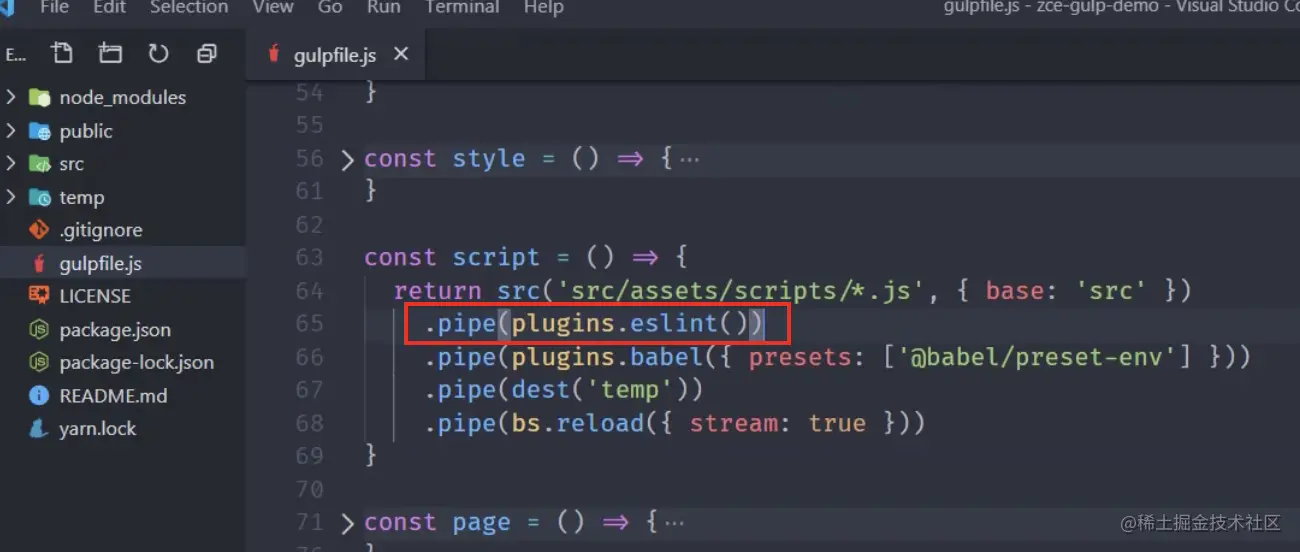Screen dimensions: 1300x552
Task: Select node_modules folder in explorer
Action: click(123, 97)
